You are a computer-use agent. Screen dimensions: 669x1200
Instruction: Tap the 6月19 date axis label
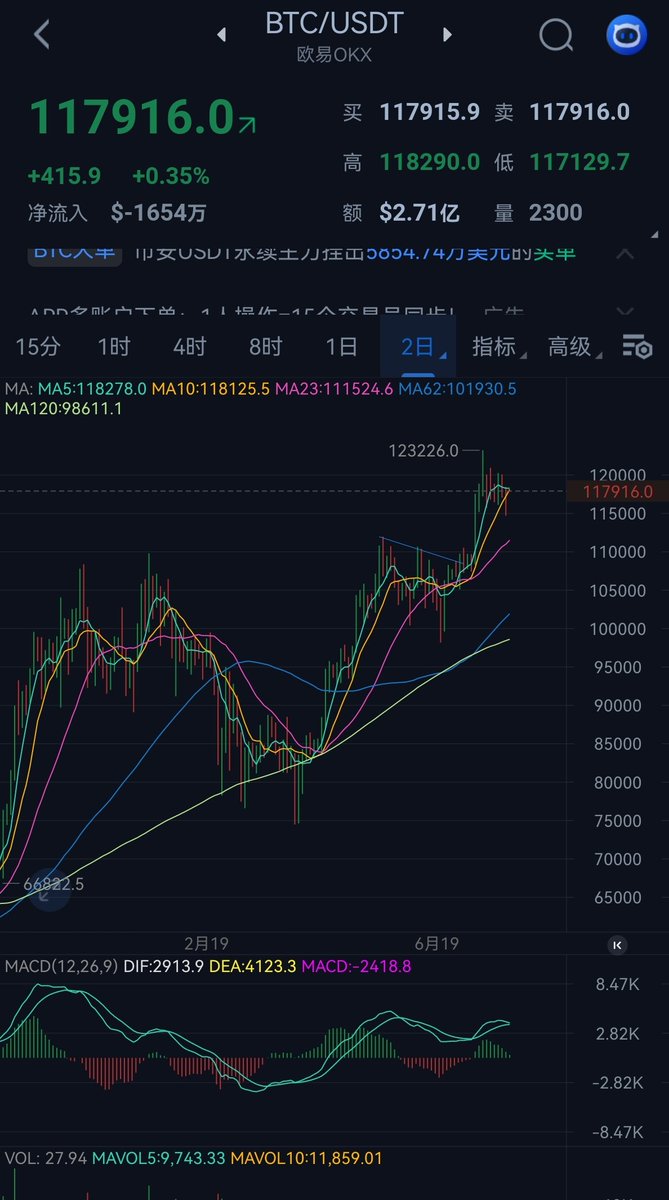point(436,943)
